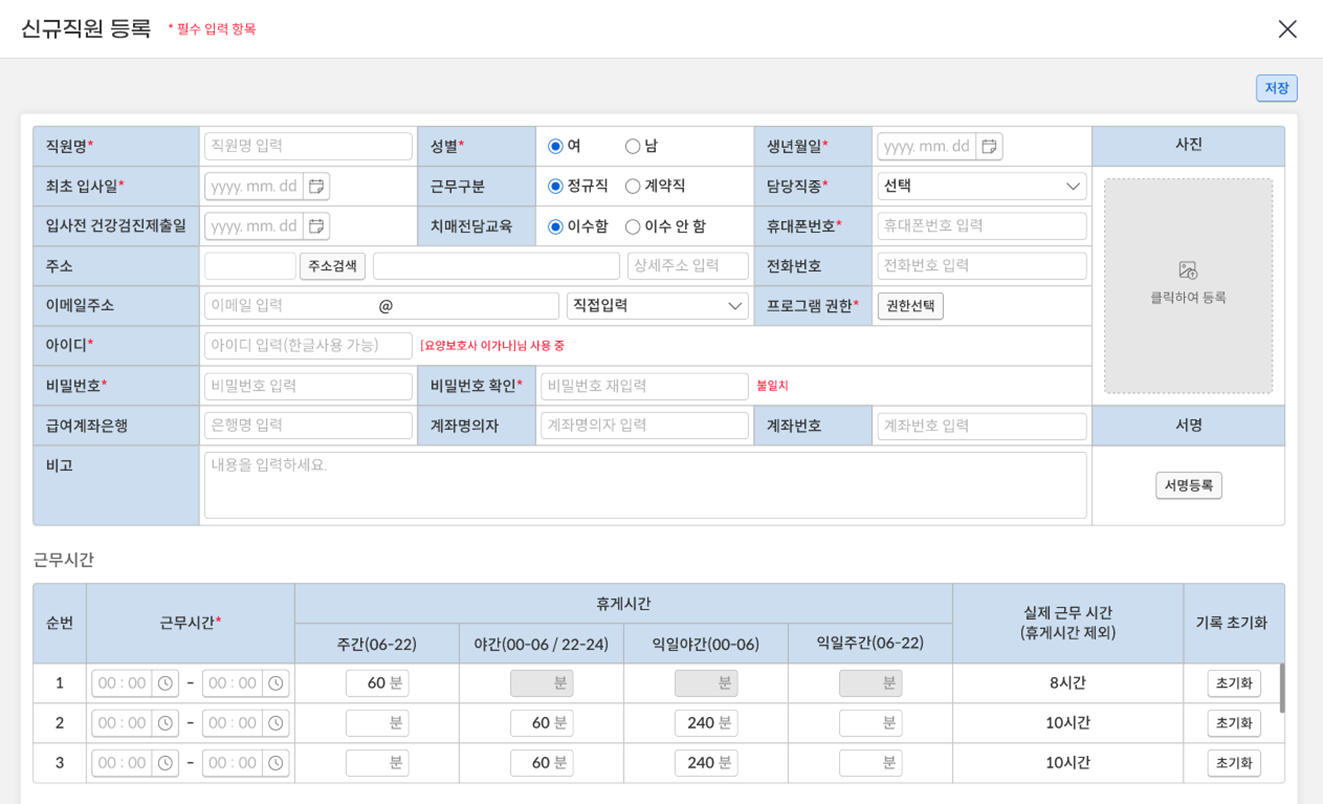Click the photo upload icon
Screen dimensions: 1323x804
(1188, 270)
